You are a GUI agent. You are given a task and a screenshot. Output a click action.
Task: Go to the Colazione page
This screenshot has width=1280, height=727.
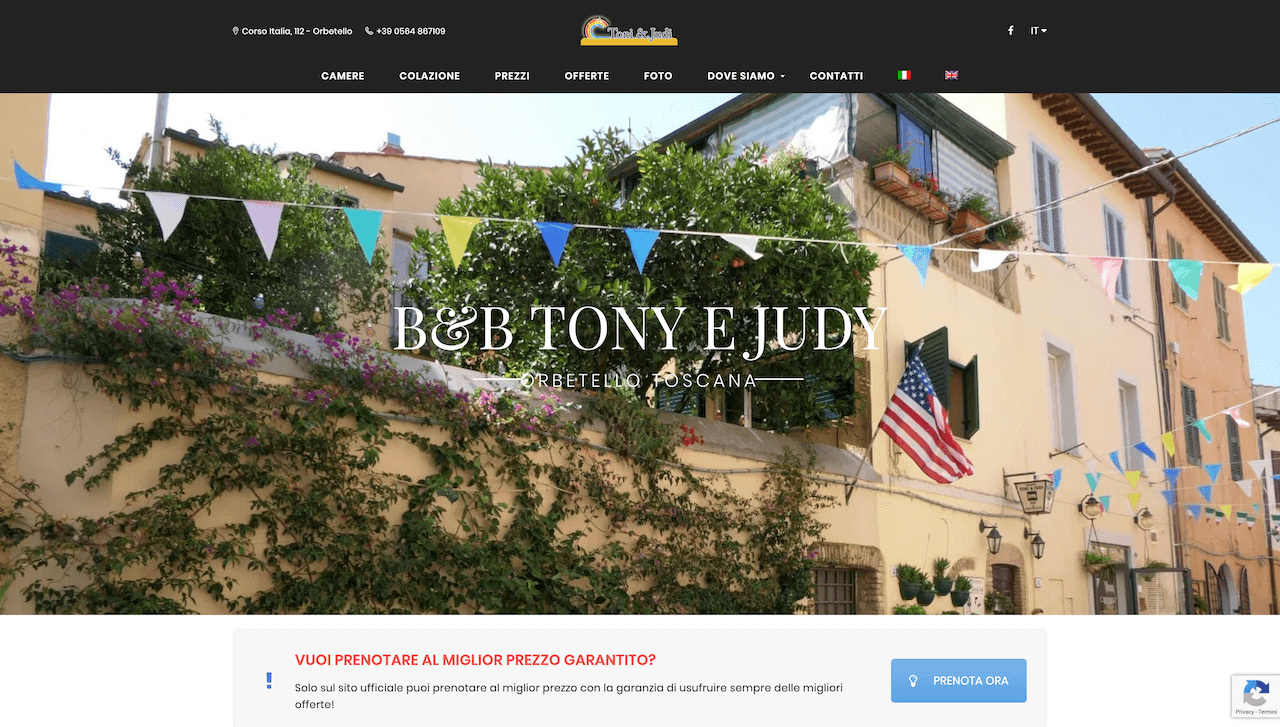[x=429, y=76]
